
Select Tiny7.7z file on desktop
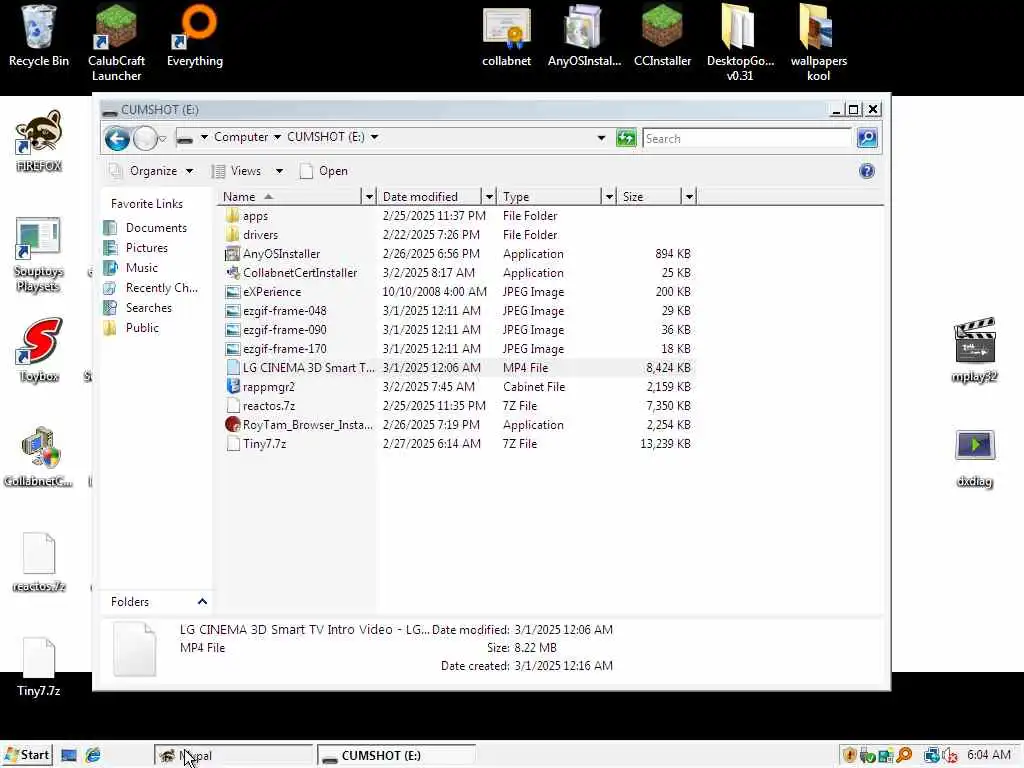click(39, 667)
